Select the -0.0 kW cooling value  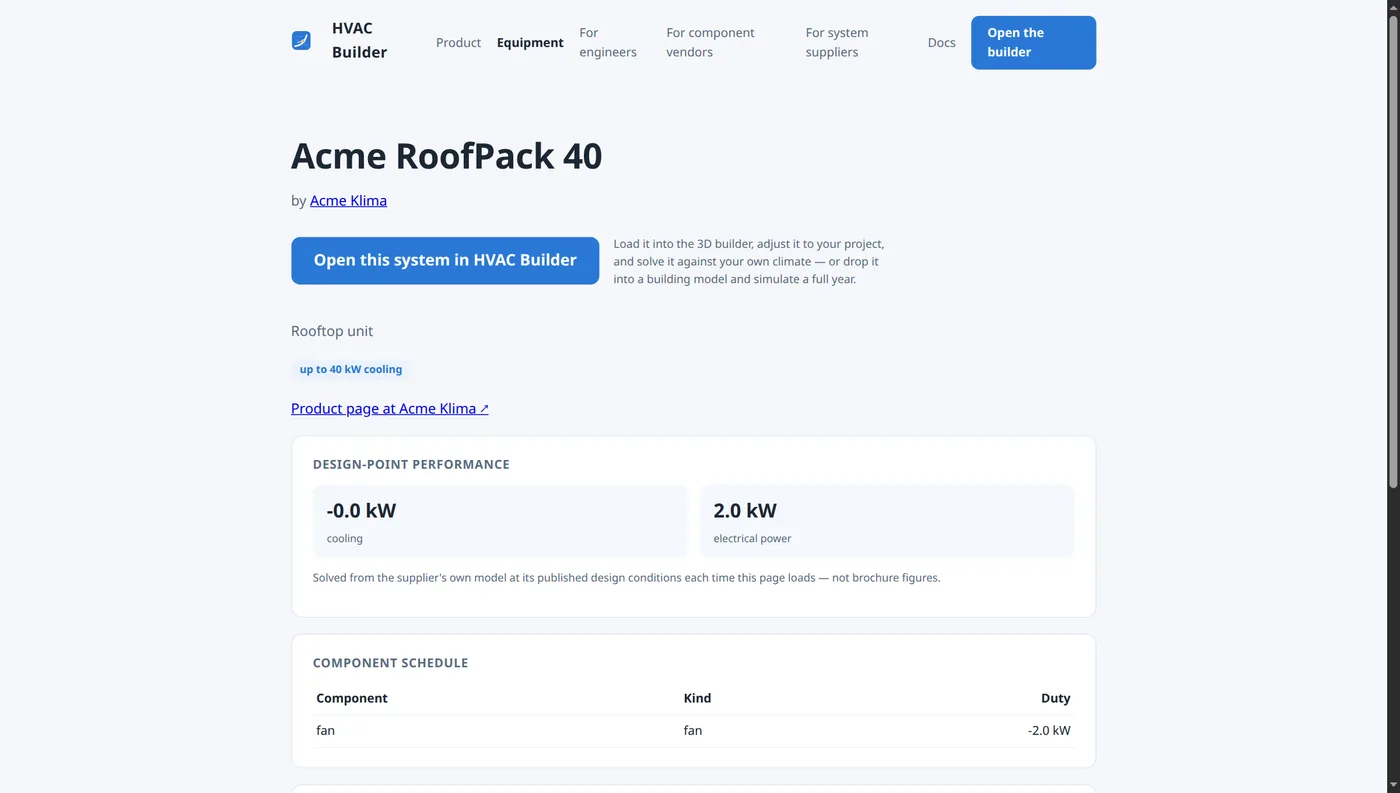pyautogui.click(x=361, y=510)
